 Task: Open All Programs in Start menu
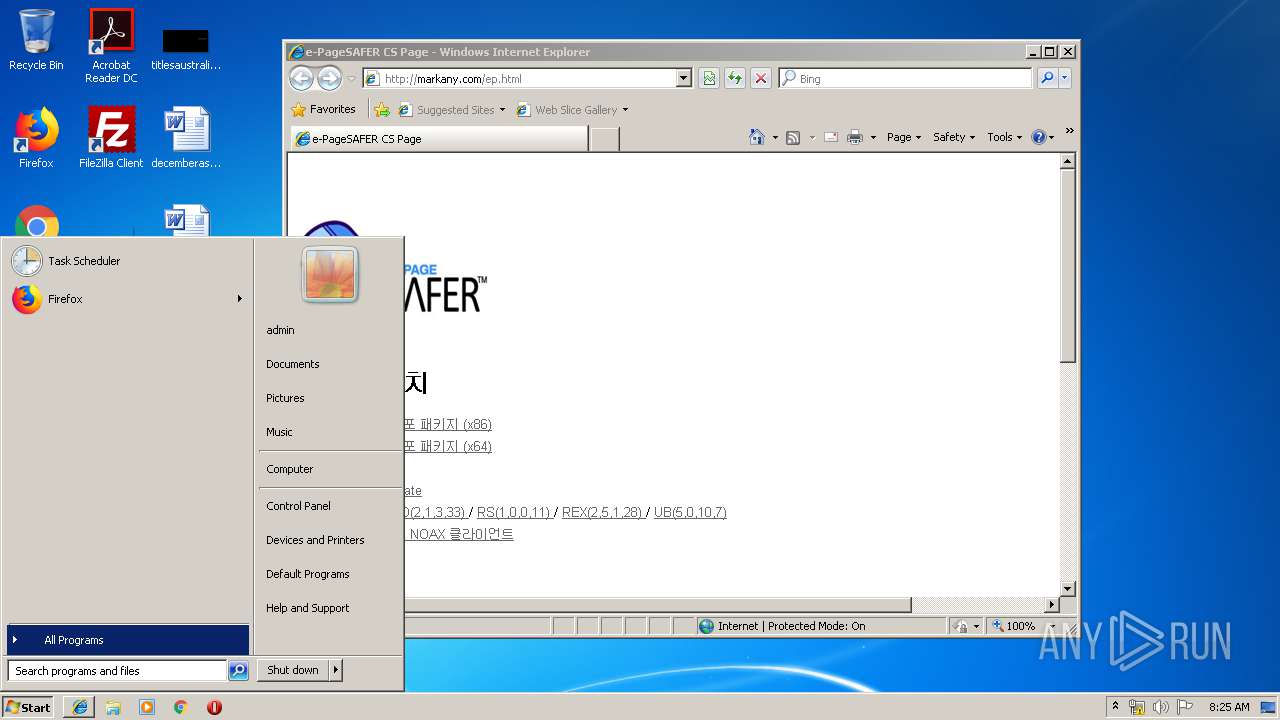coord(127,640)
